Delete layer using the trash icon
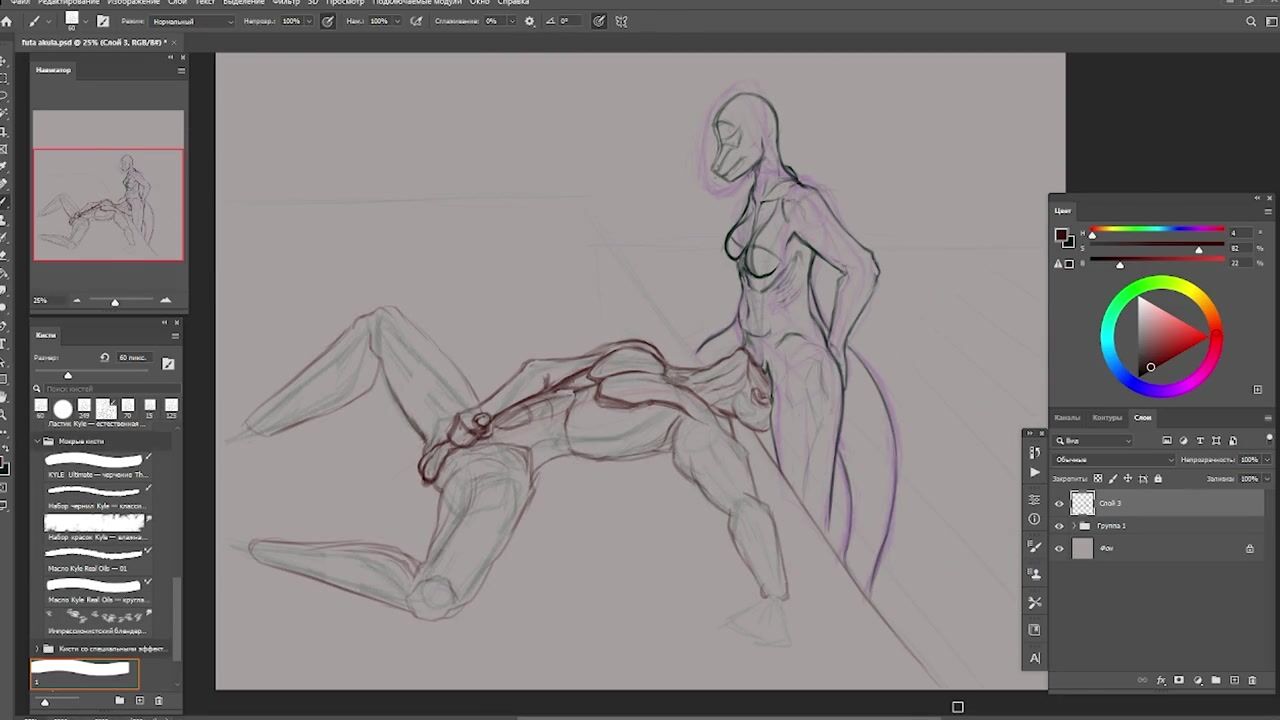Screen dimensions: 1280x720 pos(1251,680)
